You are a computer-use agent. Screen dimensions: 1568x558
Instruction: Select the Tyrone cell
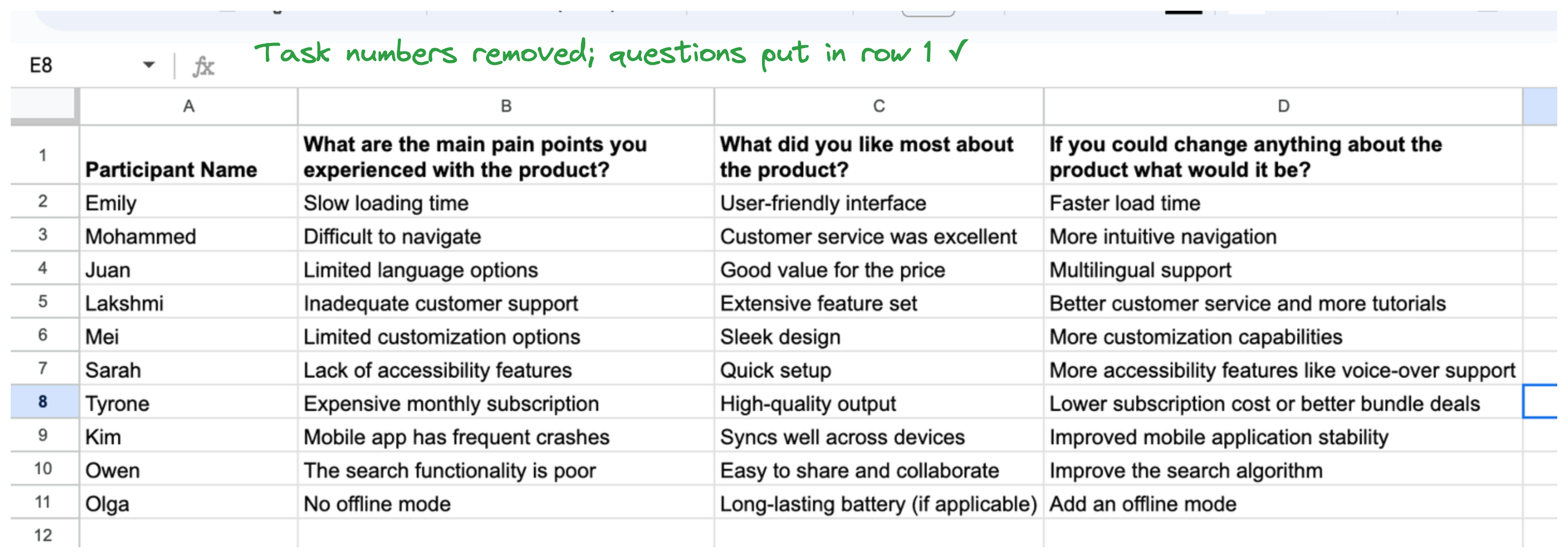(x=188, y=403)
